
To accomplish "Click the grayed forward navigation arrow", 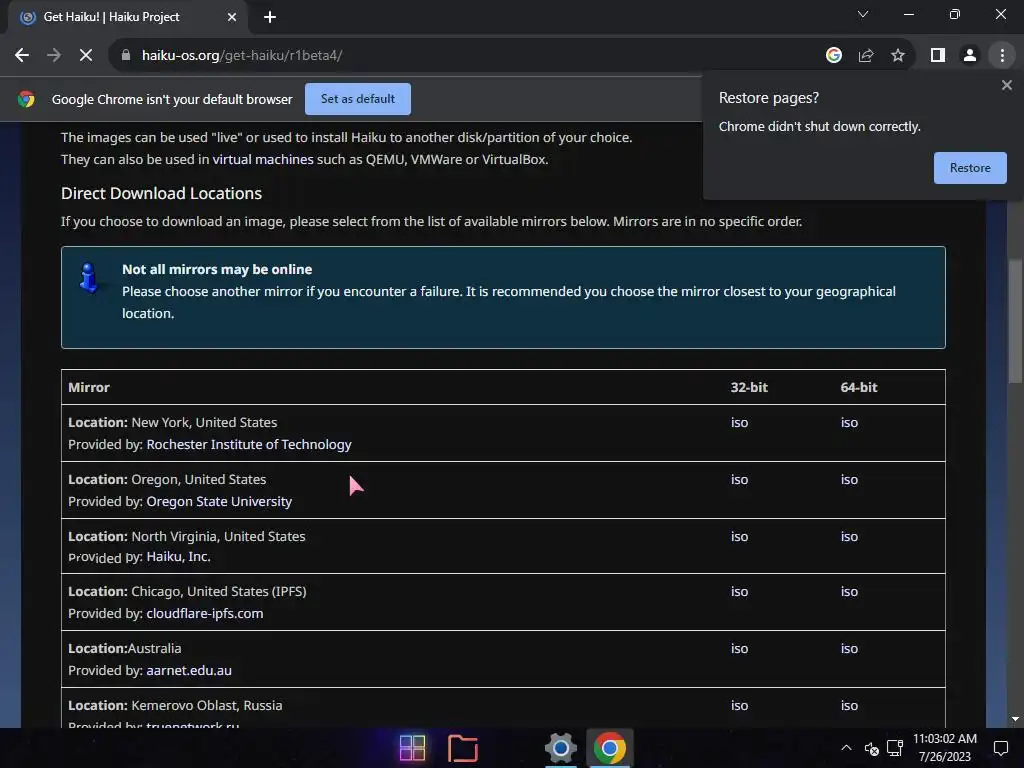I will pyautogui.click(x=54, y=56).
